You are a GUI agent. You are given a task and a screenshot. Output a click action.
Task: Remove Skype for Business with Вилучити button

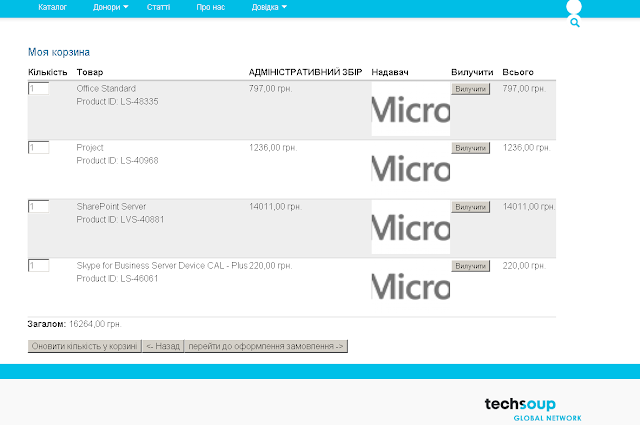[471, 266]
